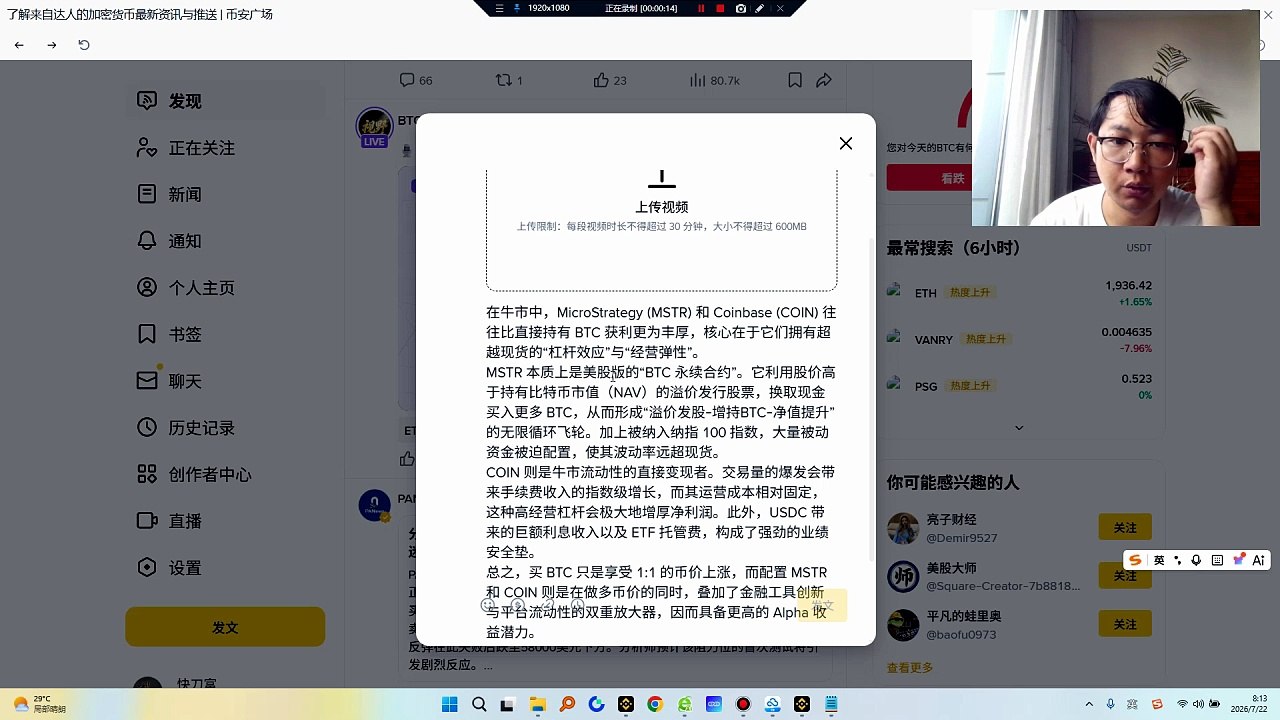Click the Sogou IME S icon
This screenshot has height=720, width=1280.
tap(1135, 560)
